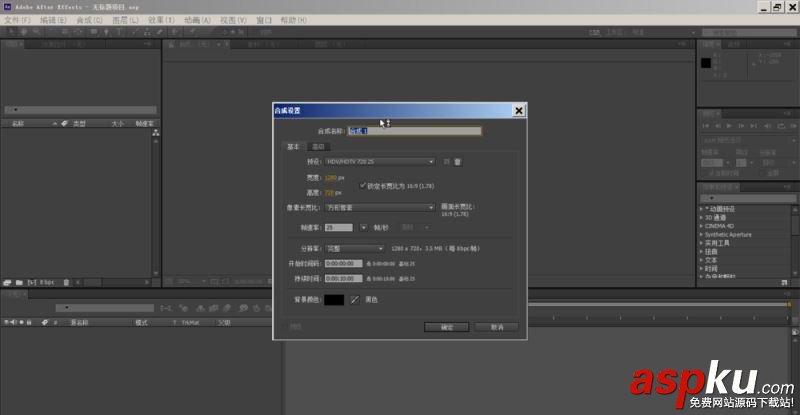The image size is (800, 415).
Task: Click the interpret footage icon at Project bottom
Action: 7,282
